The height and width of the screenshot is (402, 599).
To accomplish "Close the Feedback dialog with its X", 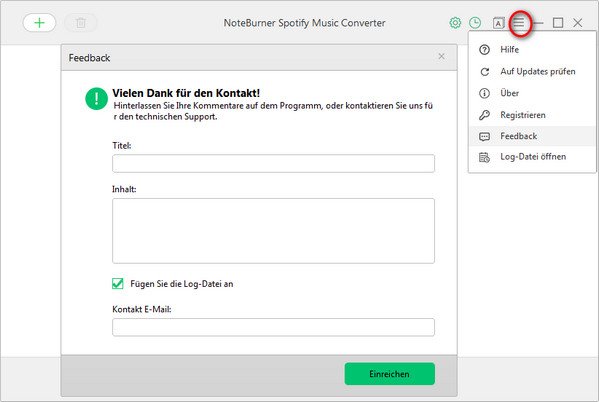I will click(x=442, y=57).
